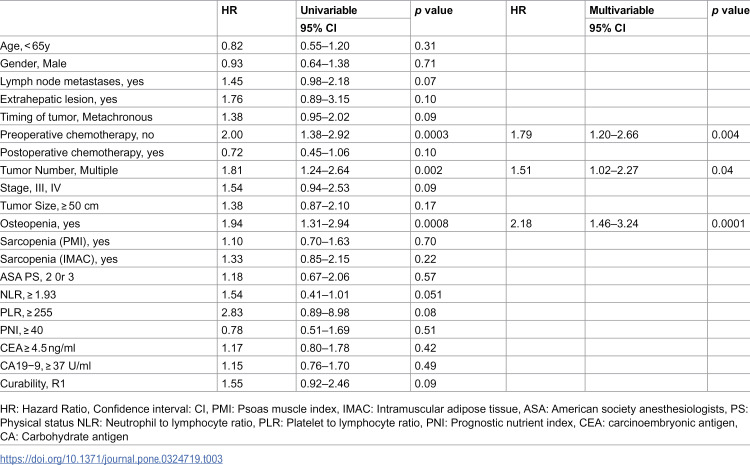
Task: Click the Sarcopenia (IMAC), yes row label
Action: point(59,259)
